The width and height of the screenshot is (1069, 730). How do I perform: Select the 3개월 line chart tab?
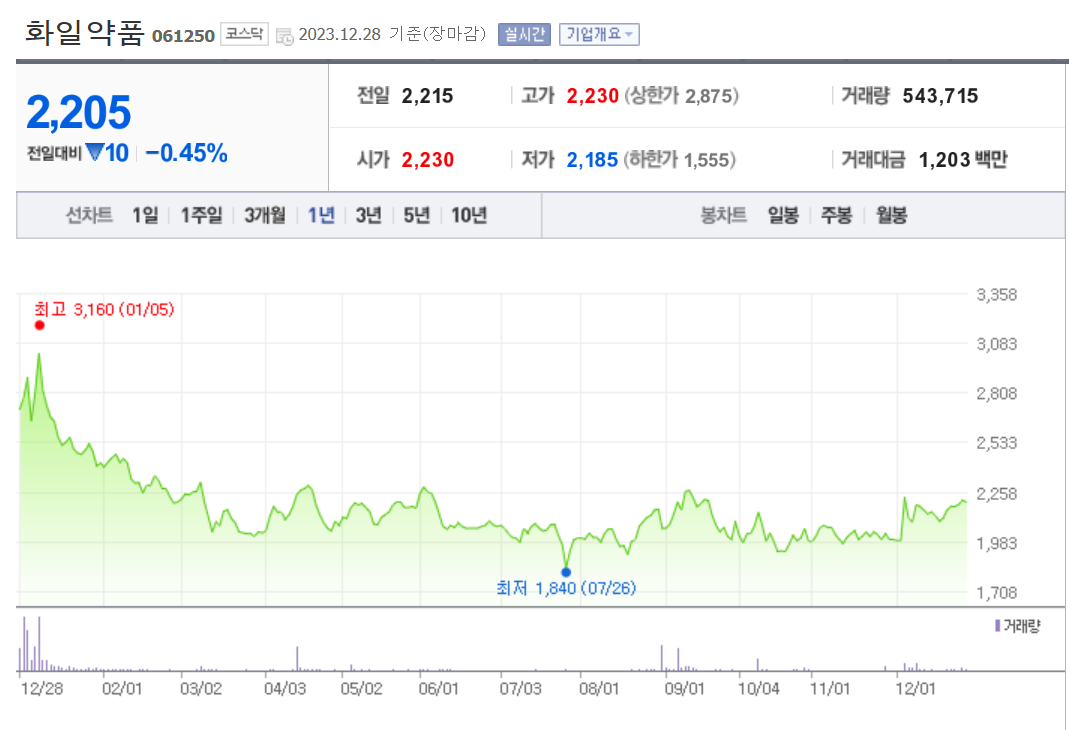(x=265, y=215)
